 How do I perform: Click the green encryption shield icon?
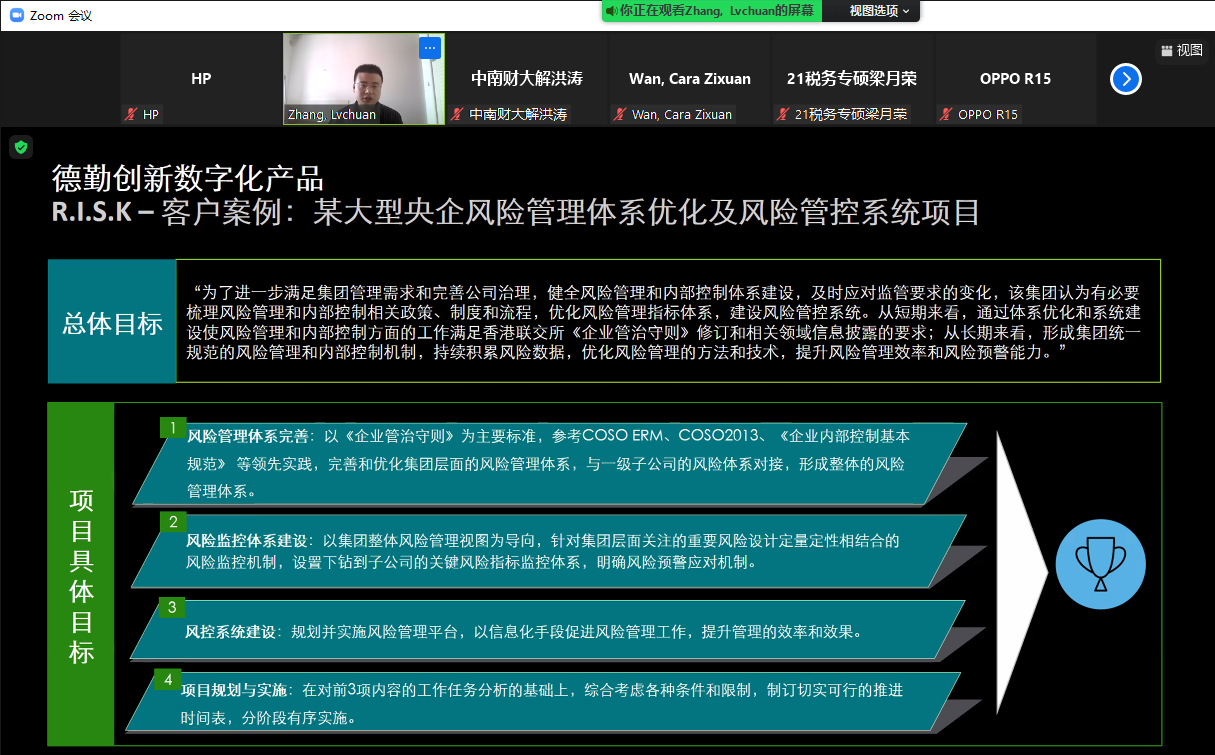click(x=21, y=147)
